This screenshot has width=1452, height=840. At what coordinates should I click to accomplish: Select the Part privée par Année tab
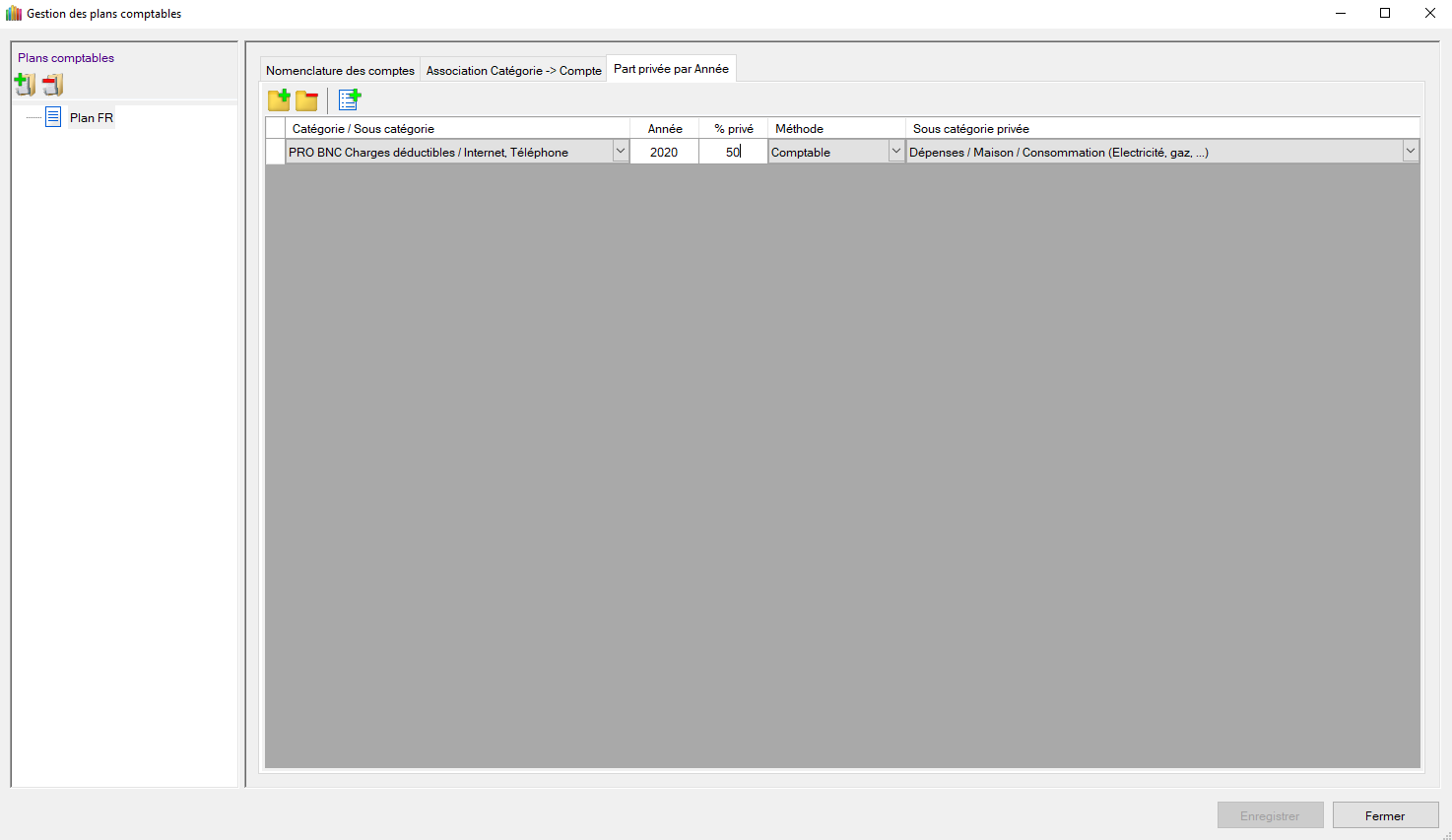671,69
